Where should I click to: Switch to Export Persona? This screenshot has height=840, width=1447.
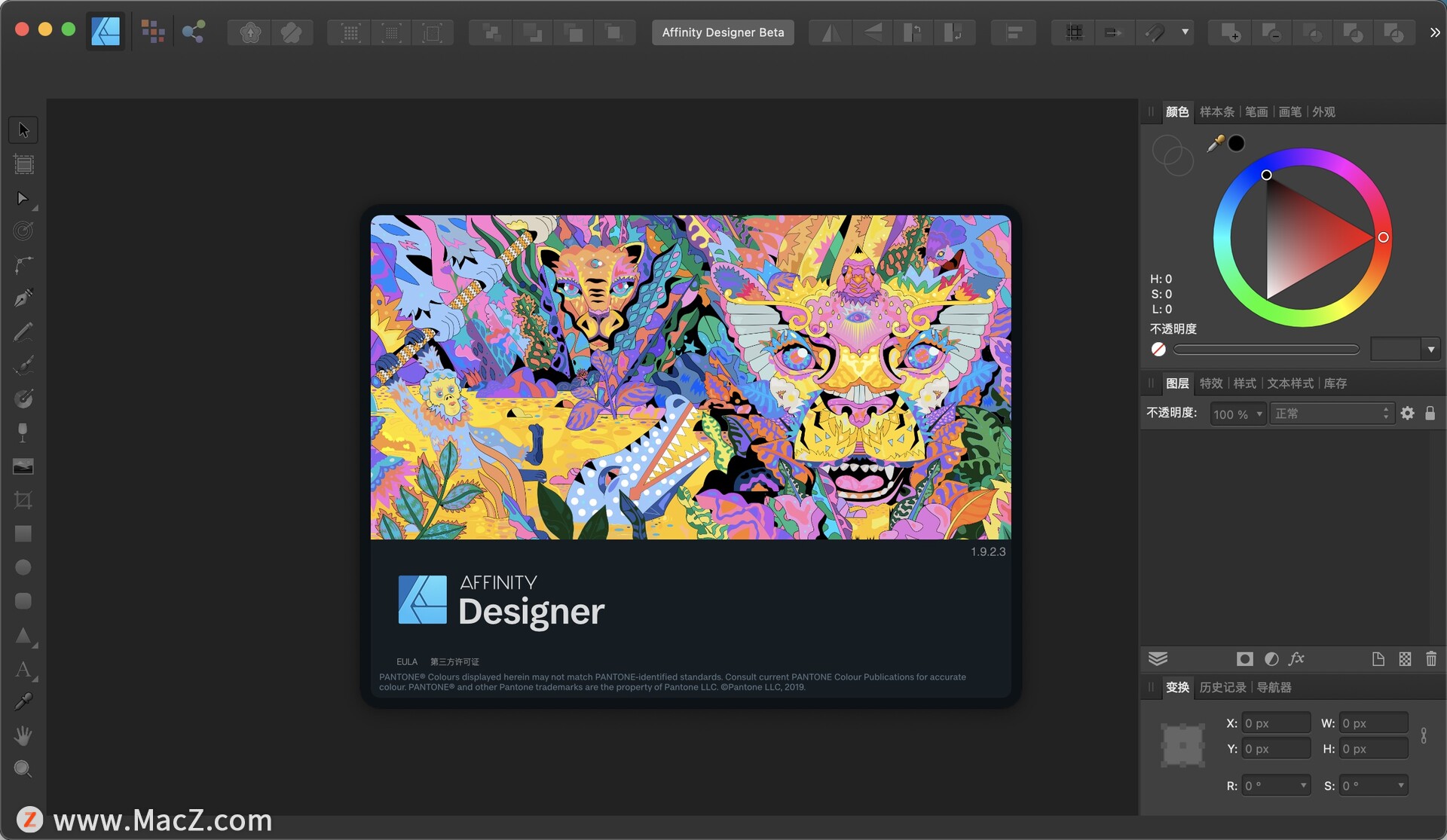point(194,32)
